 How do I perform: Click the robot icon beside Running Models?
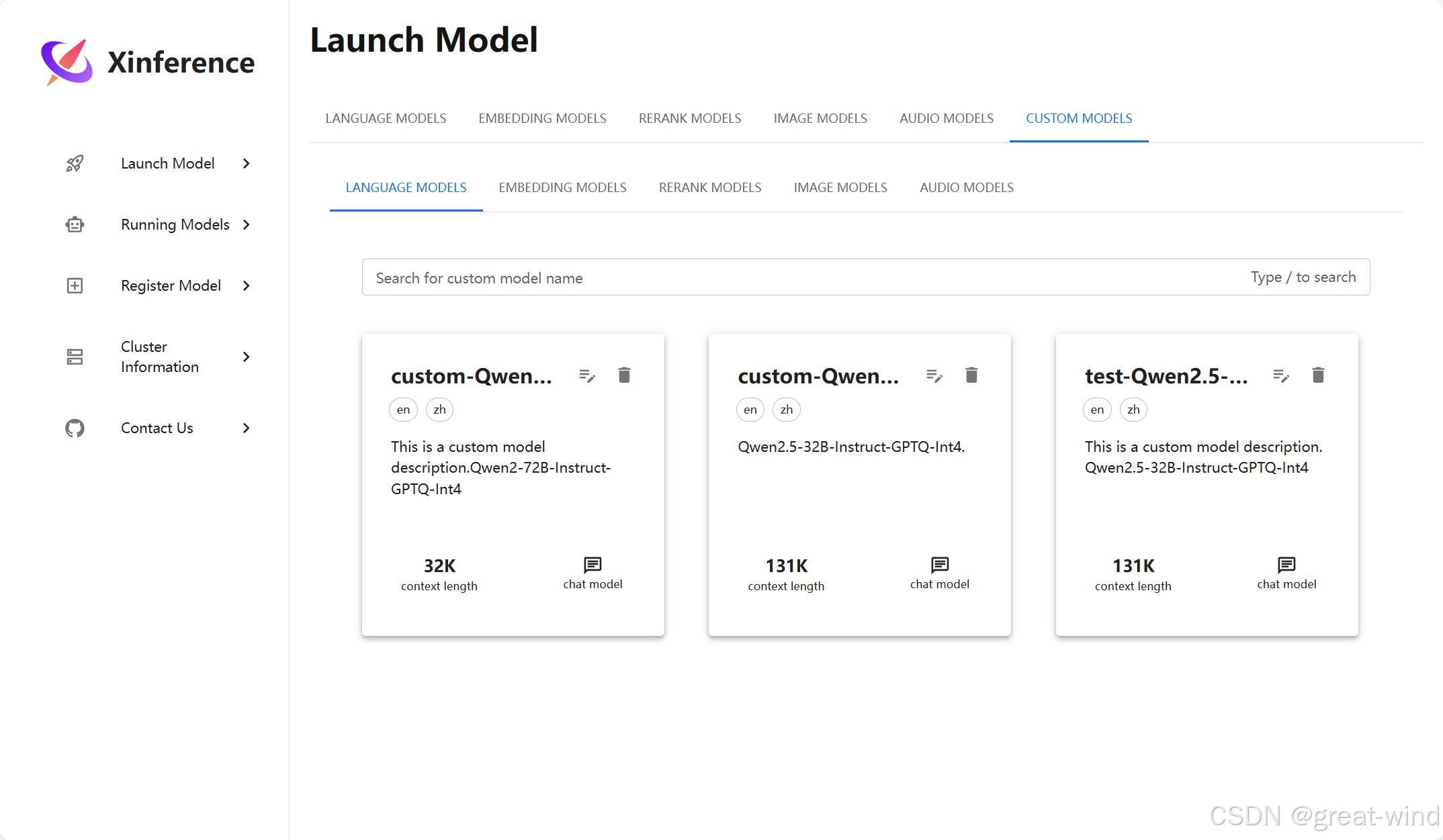tap(75, 224)
